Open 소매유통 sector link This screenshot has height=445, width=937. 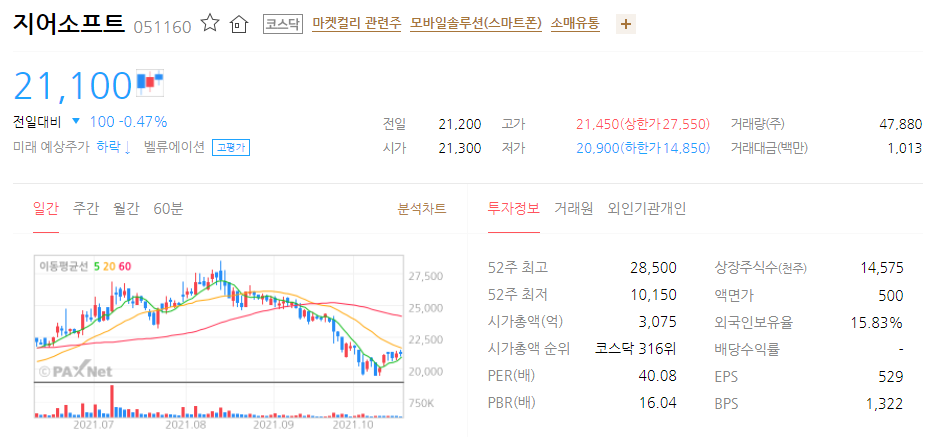click(x=575, y=24)
